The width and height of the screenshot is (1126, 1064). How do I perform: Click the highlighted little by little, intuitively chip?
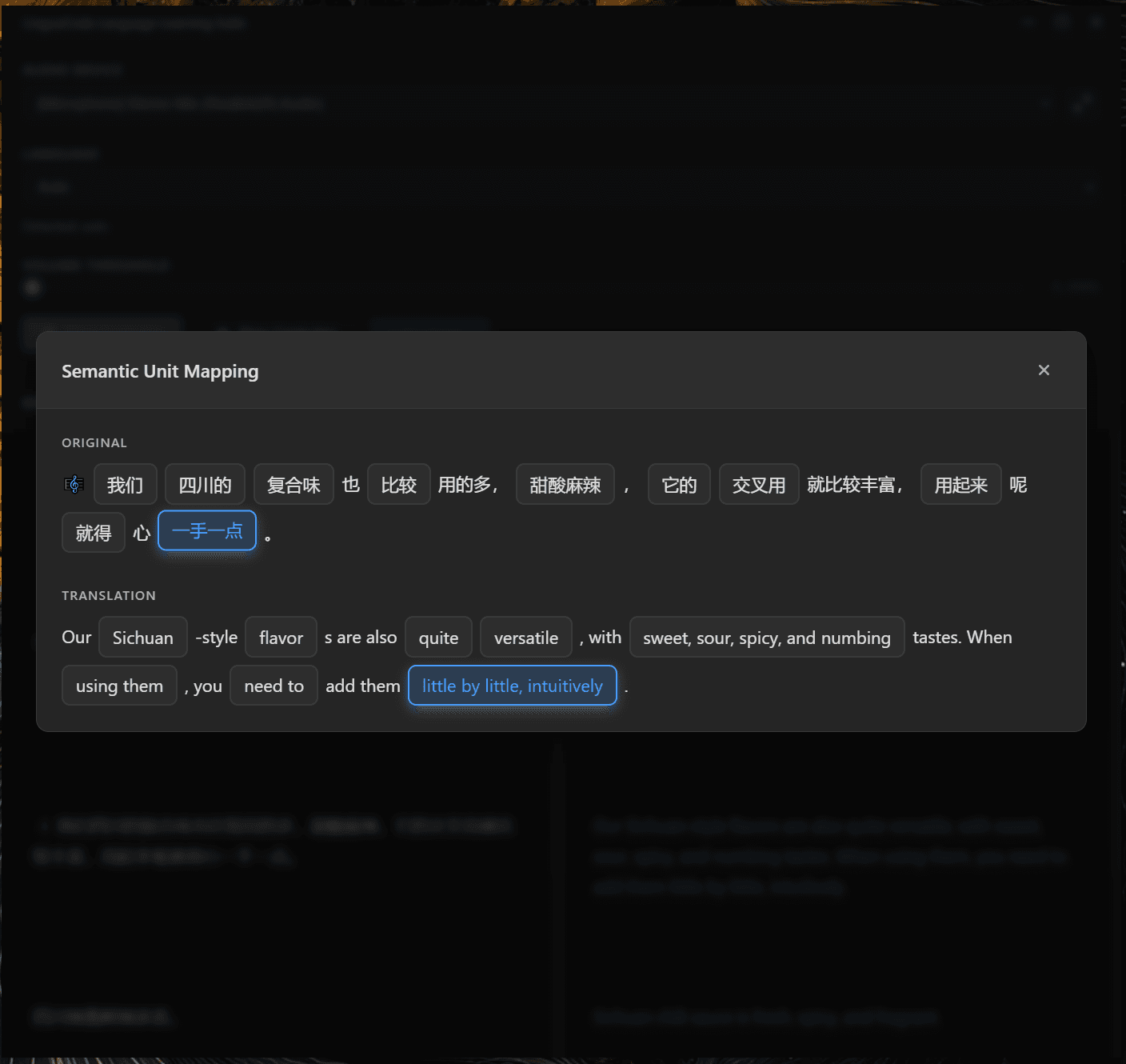(x=513, y=686)
